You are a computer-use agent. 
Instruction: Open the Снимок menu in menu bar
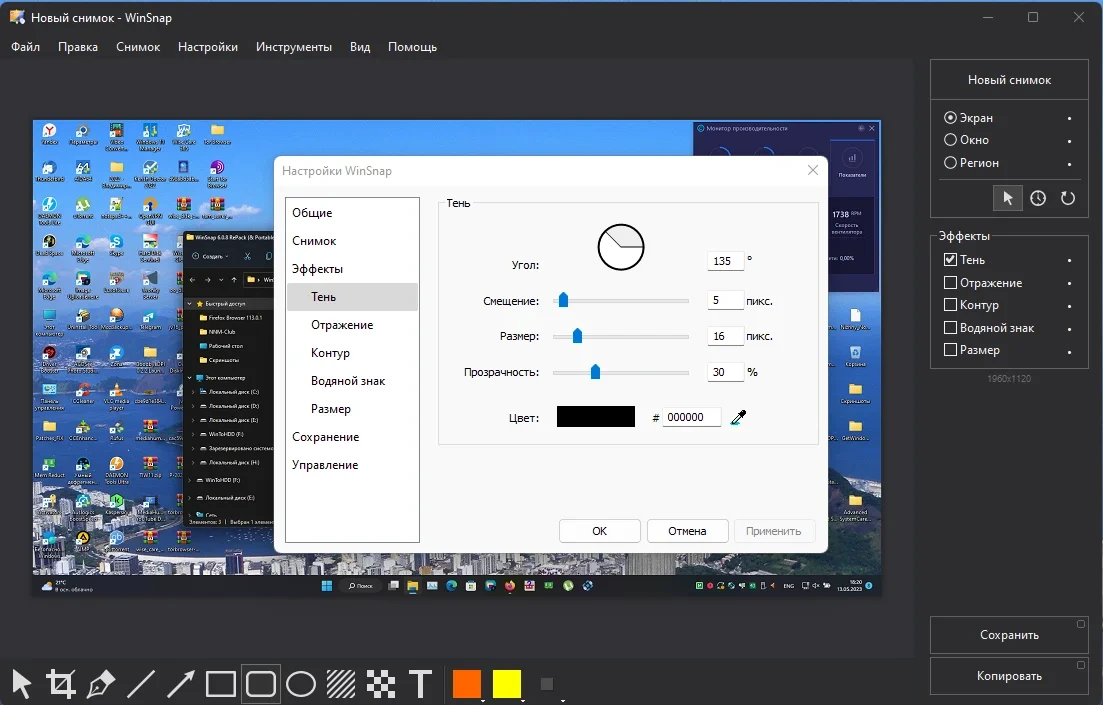coord(138,46)
